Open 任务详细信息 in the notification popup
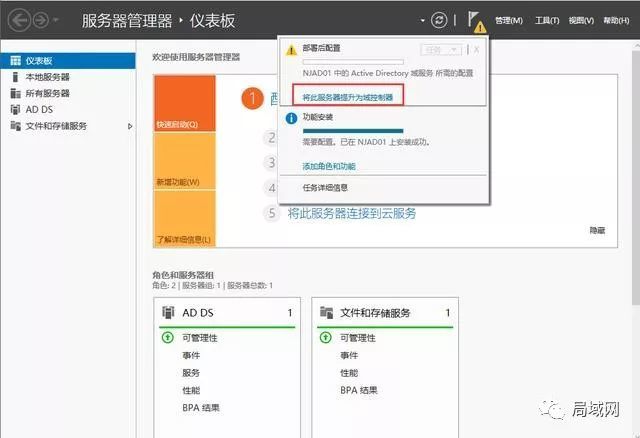This screenshot has height=438, width=640. pyautogui.click(x=325, y=188)
